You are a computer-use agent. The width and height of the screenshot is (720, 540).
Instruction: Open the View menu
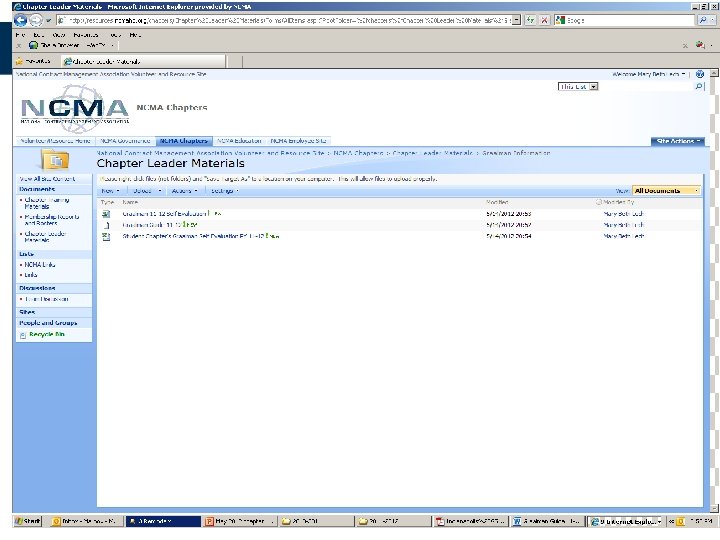click(58, 35)
